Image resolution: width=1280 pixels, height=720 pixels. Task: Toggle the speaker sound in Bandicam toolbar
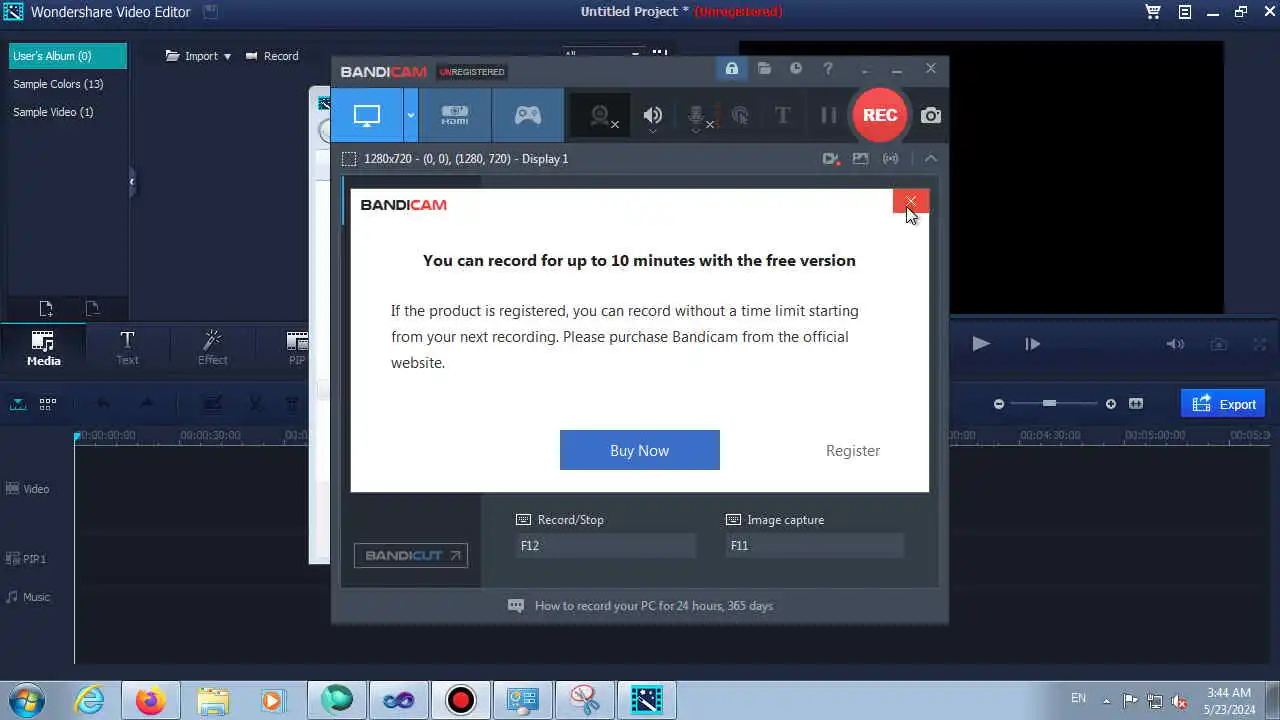[x=652, y=116]
